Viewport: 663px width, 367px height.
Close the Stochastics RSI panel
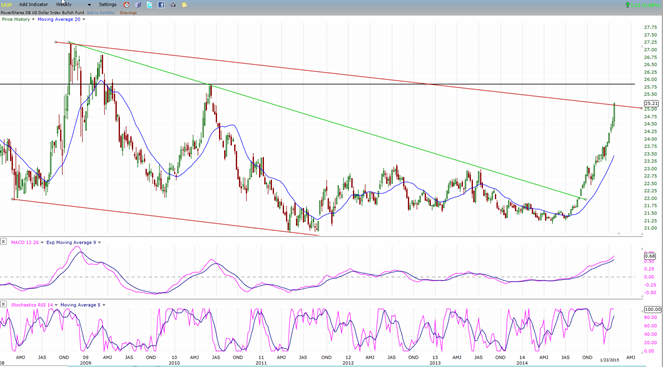(x=3, y=304)
